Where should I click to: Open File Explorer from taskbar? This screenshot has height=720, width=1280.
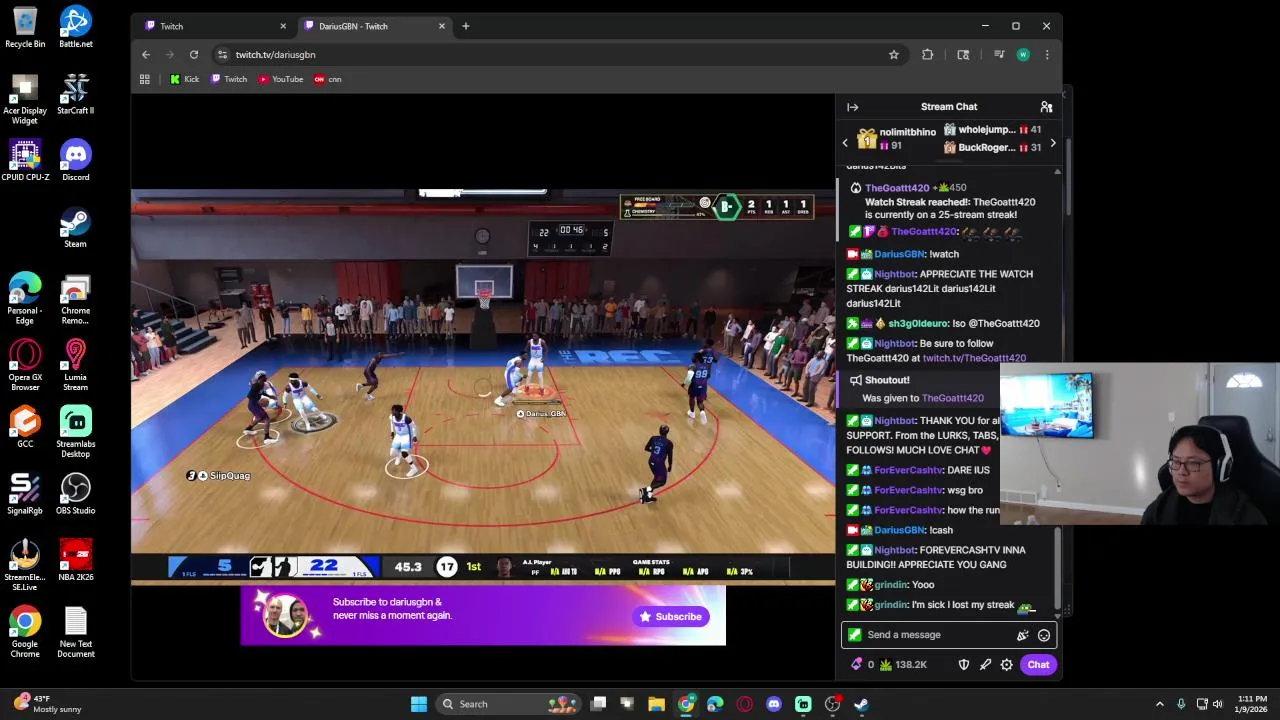[656, 704]
